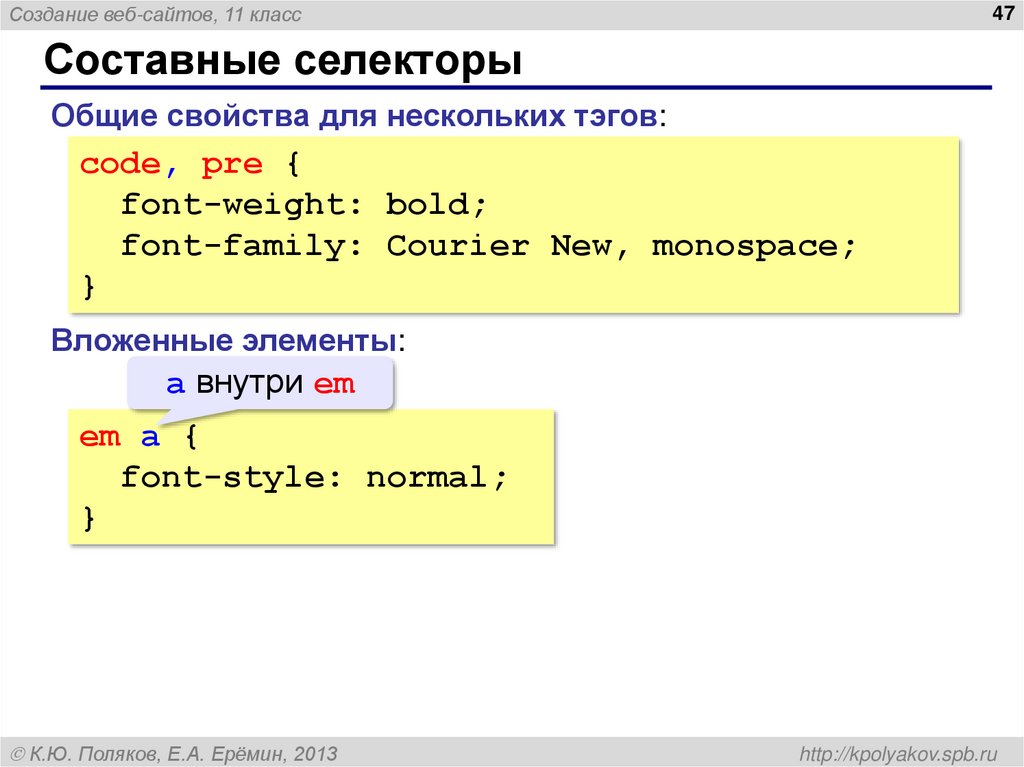Click the closing brace of the first rule
The width and height of the screenshot is (1024, 767).
click(x=90, y=286)
